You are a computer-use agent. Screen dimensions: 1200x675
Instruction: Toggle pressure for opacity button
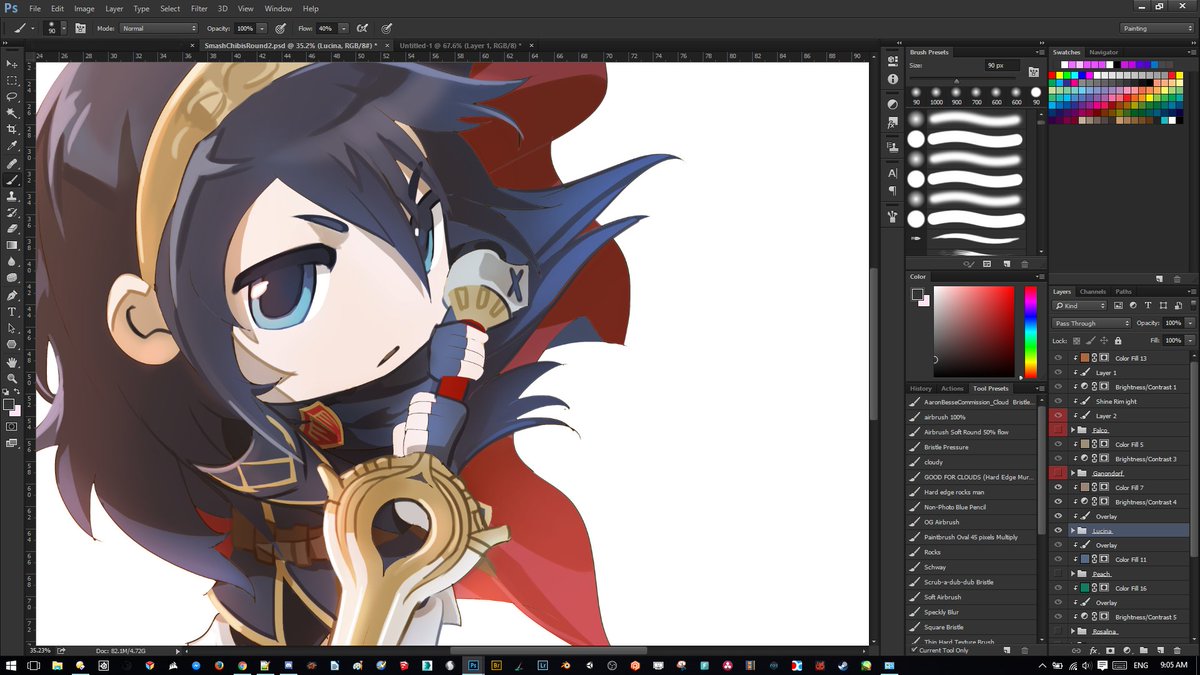pos(280,28)
